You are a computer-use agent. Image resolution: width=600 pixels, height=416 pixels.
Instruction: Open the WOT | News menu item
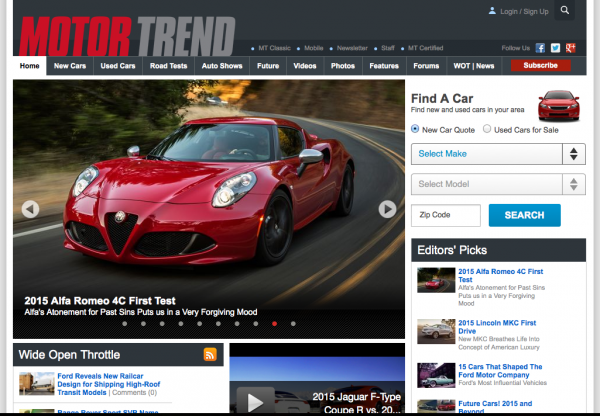point(474,66)
